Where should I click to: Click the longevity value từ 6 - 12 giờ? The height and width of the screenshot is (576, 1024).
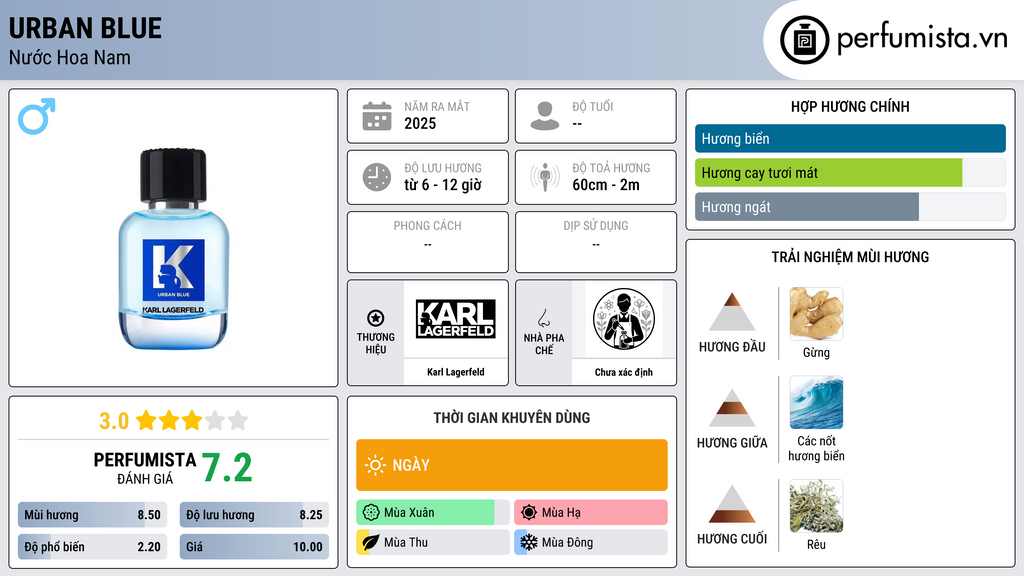point(443,185)
